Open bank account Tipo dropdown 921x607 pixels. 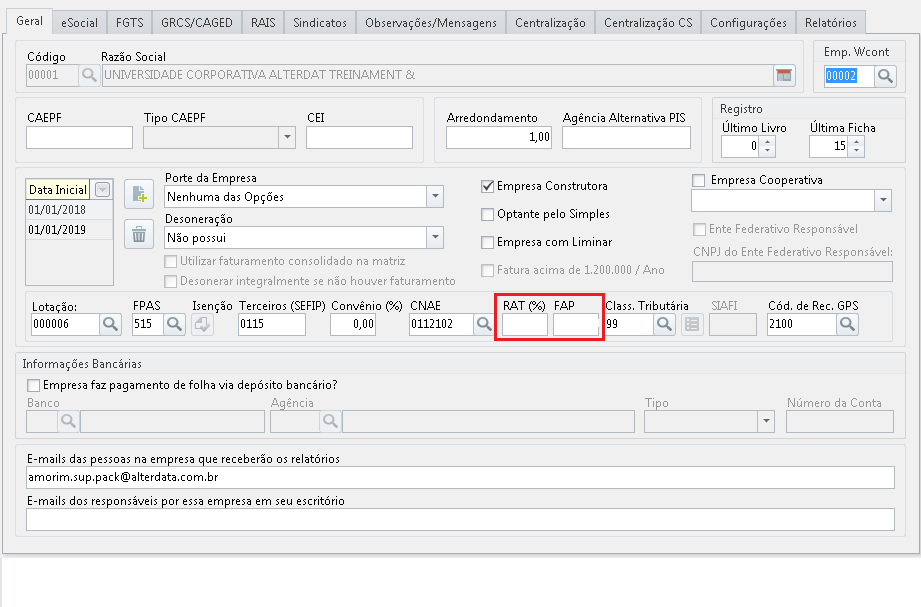click(x=766, y=421)
